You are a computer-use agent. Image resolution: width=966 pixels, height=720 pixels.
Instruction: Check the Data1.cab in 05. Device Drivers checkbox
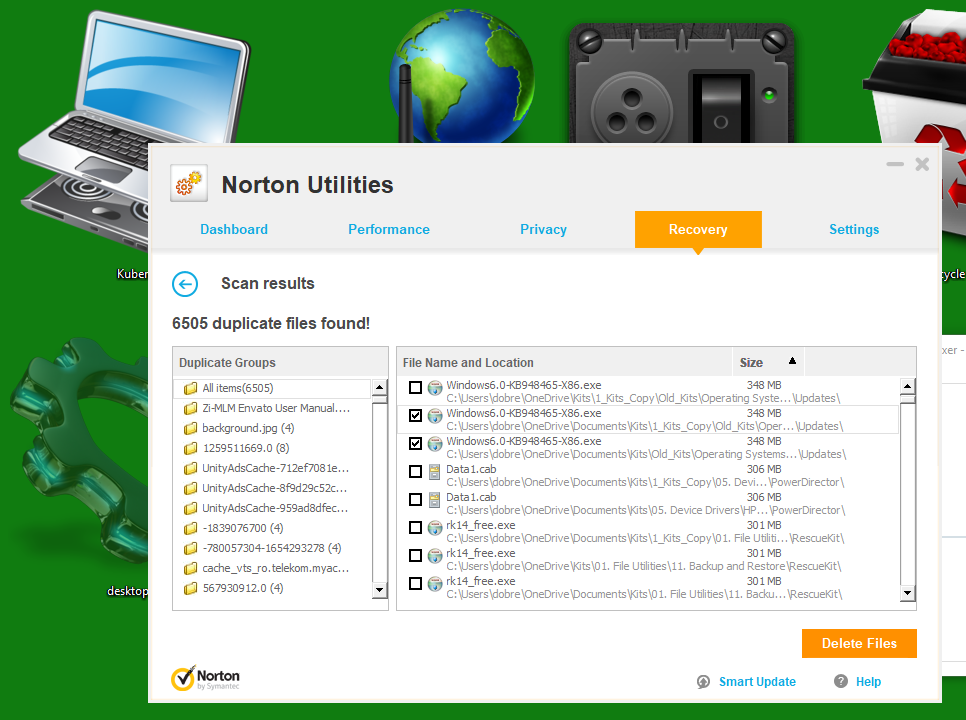(x=415, y=500)
